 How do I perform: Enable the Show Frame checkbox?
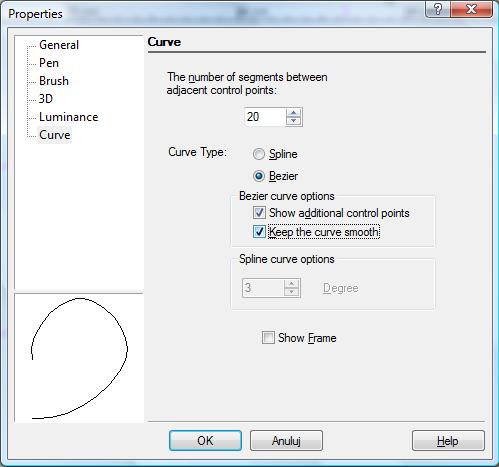(268, 338)
